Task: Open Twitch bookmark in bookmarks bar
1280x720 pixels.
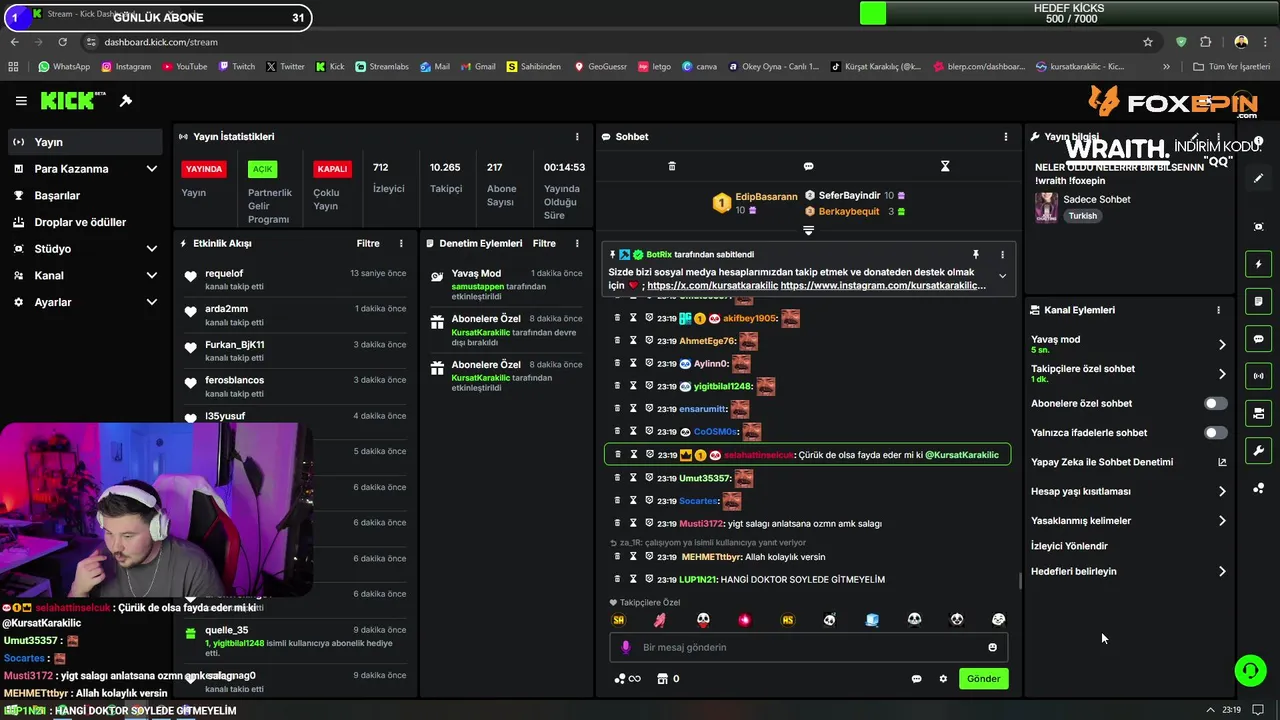Action: [236, 67]
